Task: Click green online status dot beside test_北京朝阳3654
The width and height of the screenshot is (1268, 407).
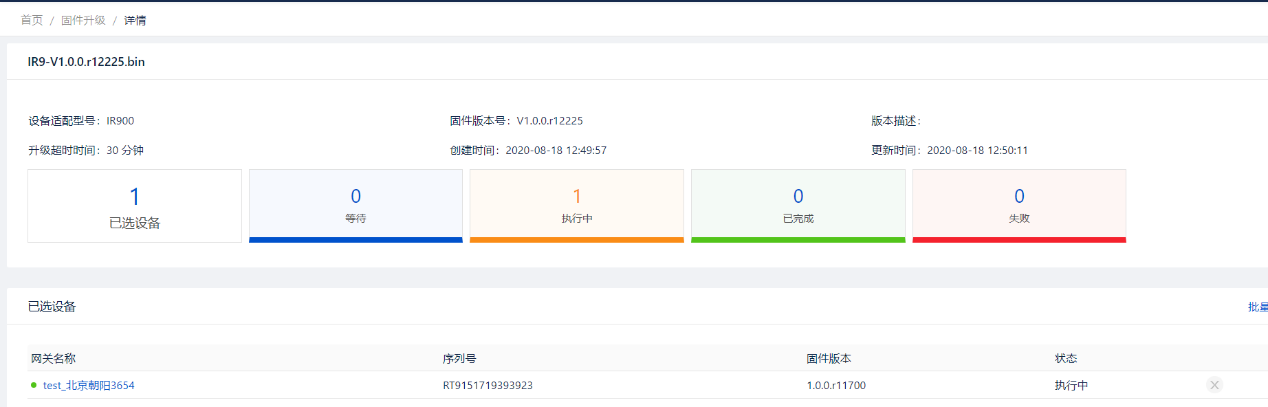Action: (x=34, y=385)
